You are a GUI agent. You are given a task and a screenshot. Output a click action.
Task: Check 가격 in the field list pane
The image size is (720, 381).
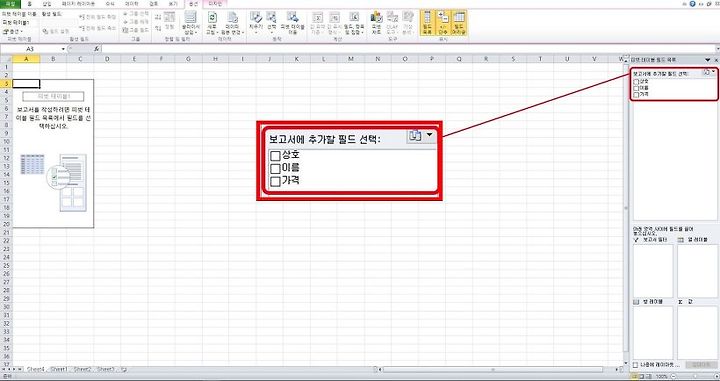tap(636, 95)
